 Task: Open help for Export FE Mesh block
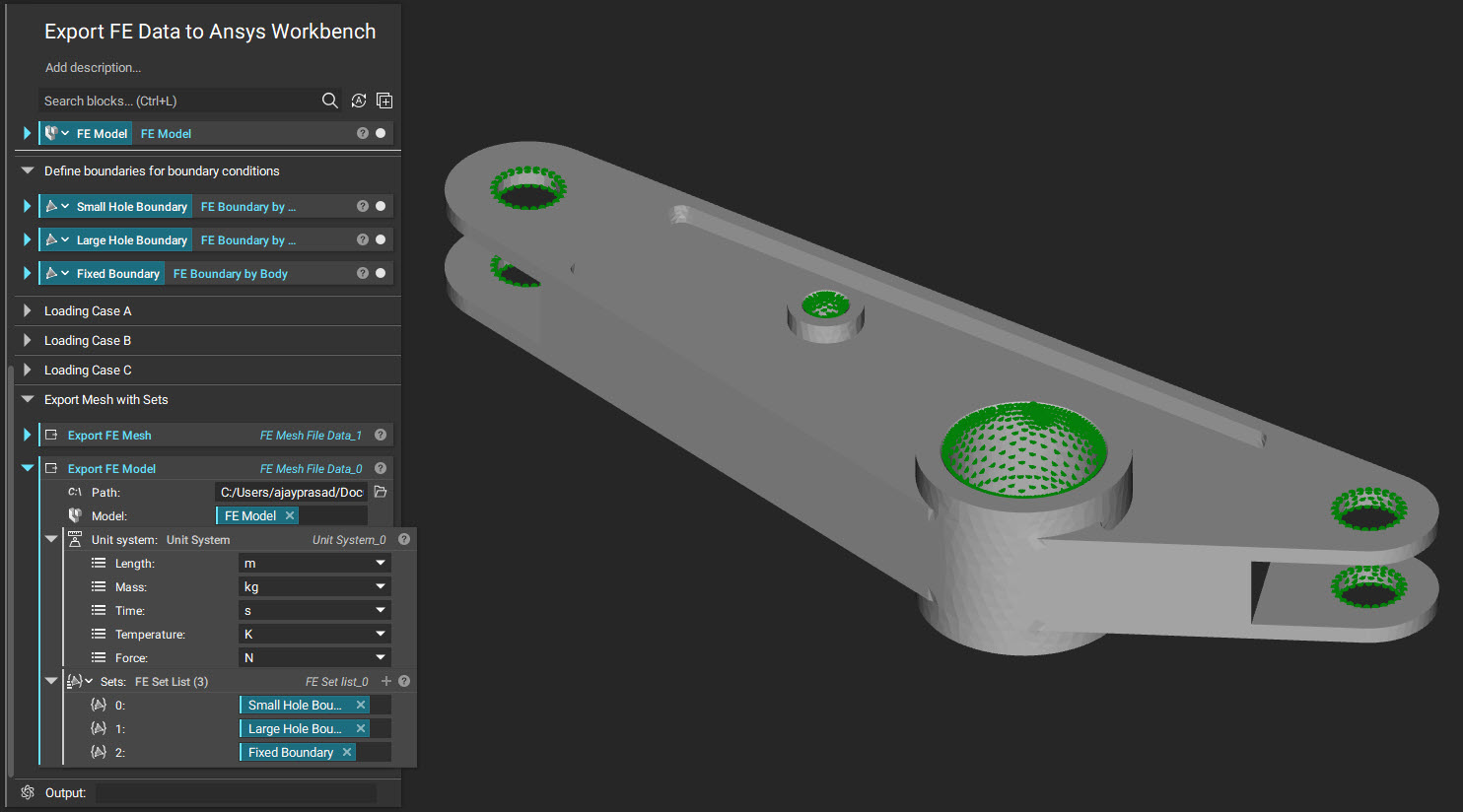(381, 435)
